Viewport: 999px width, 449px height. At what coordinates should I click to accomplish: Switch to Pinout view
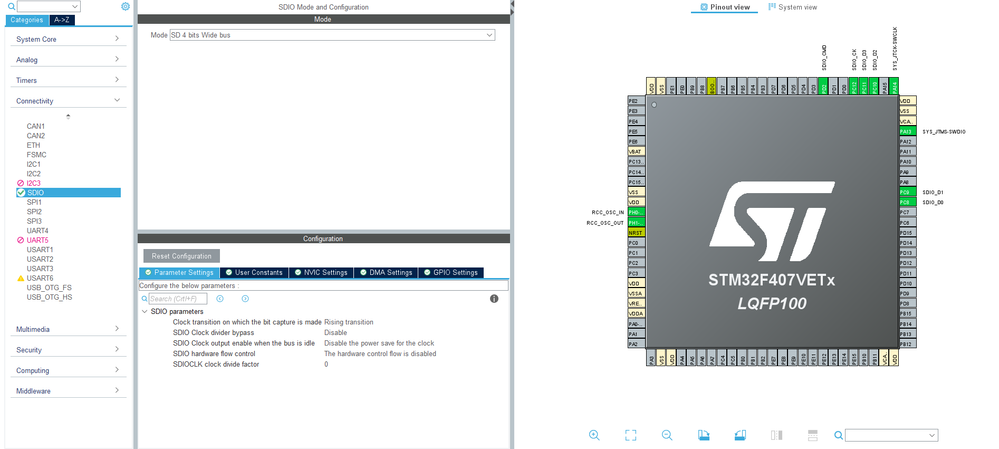point(725,7)
